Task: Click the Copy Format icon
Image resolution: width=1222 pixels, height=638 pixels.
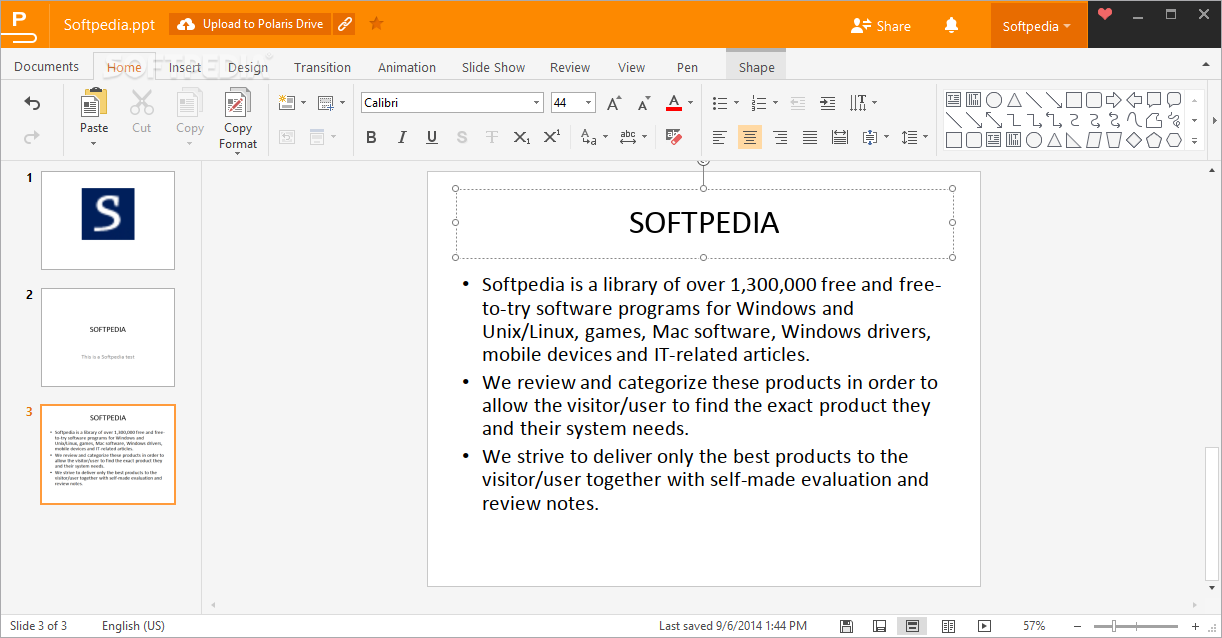Action: [238, 103]
